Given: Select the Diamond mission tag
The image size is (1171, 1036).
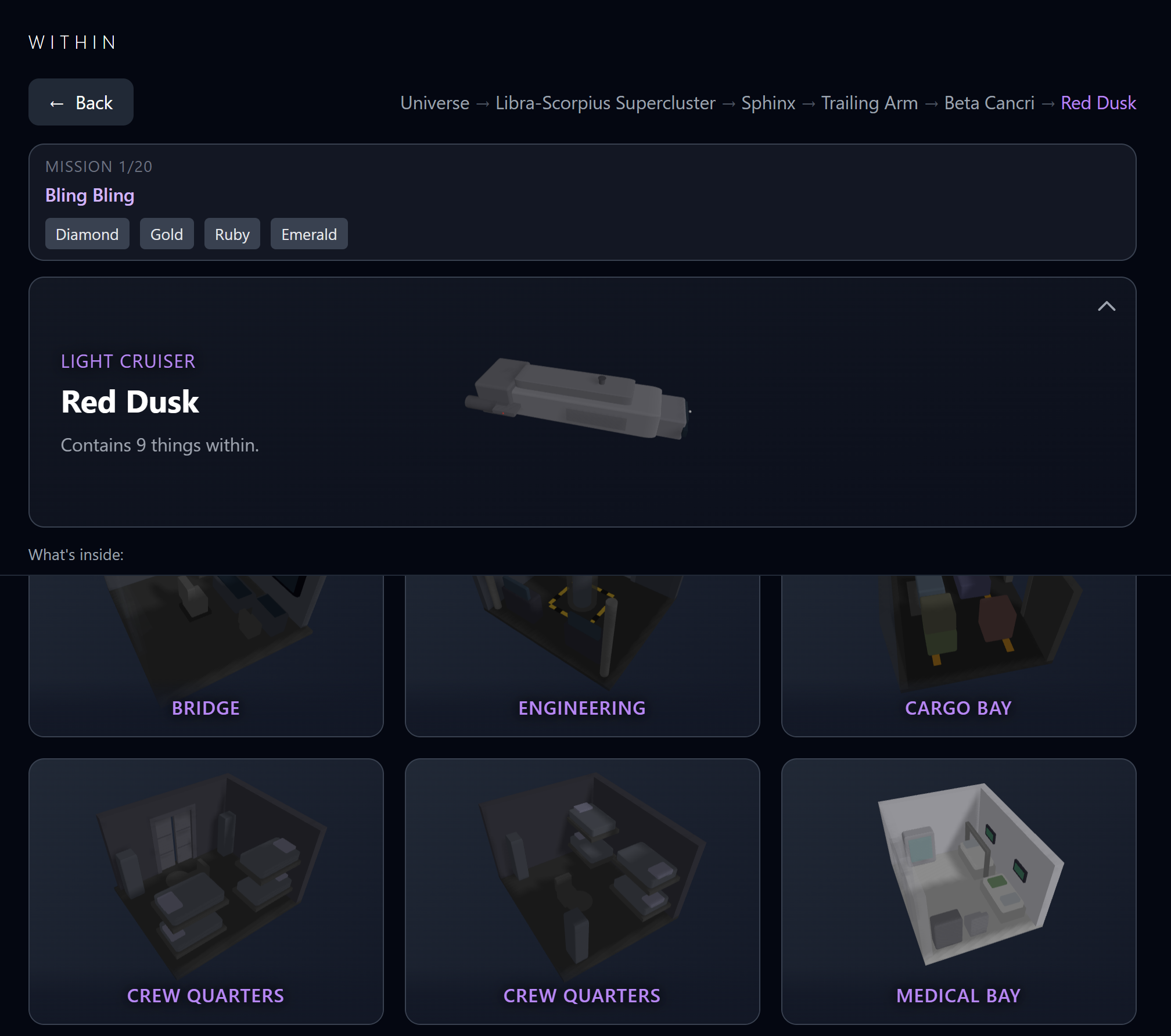Looking at the screenshot, I should pos(87,234).
